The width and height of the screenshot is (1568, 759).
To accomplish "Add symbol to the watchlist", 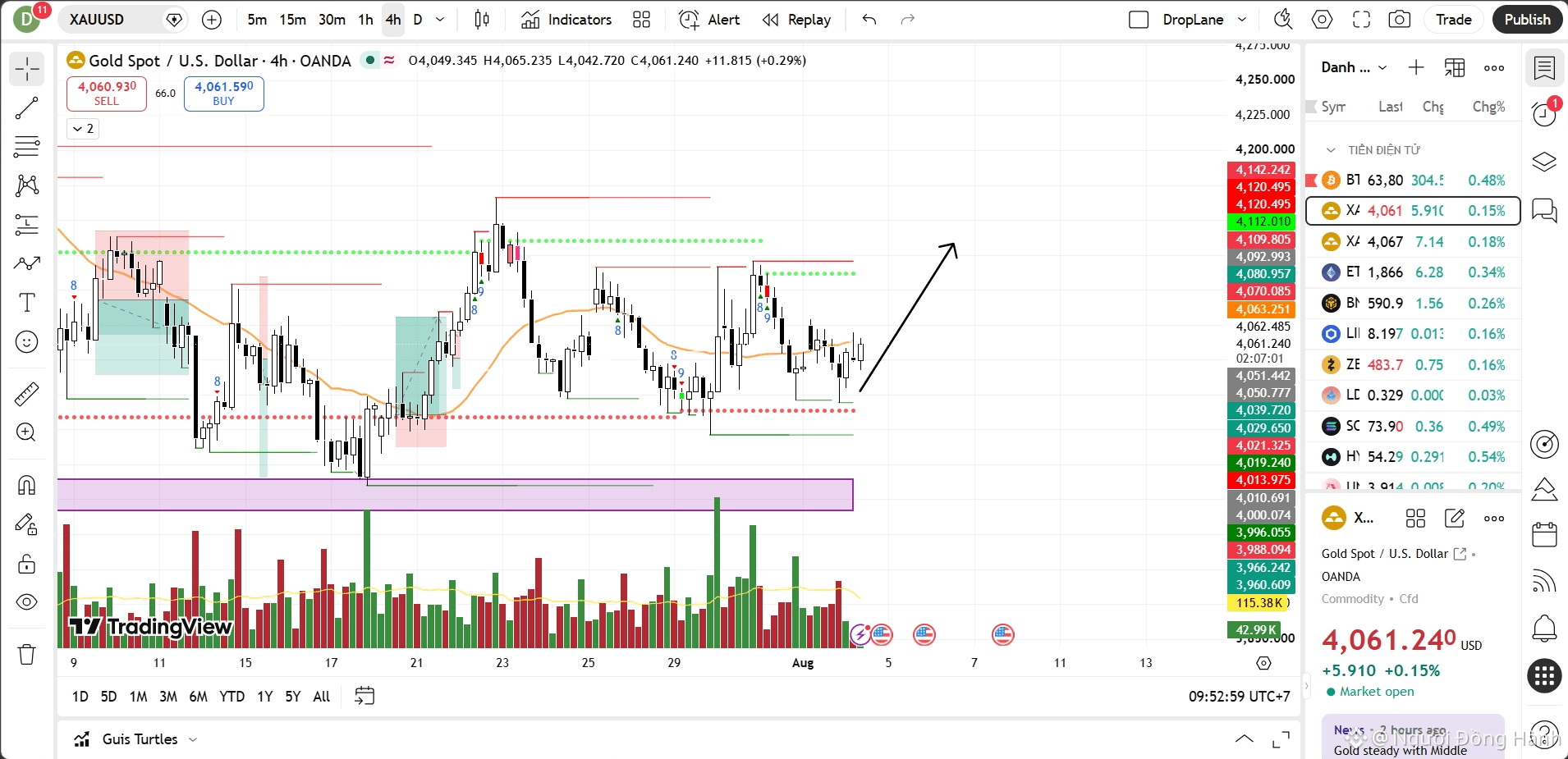I will click(1416, 67).
